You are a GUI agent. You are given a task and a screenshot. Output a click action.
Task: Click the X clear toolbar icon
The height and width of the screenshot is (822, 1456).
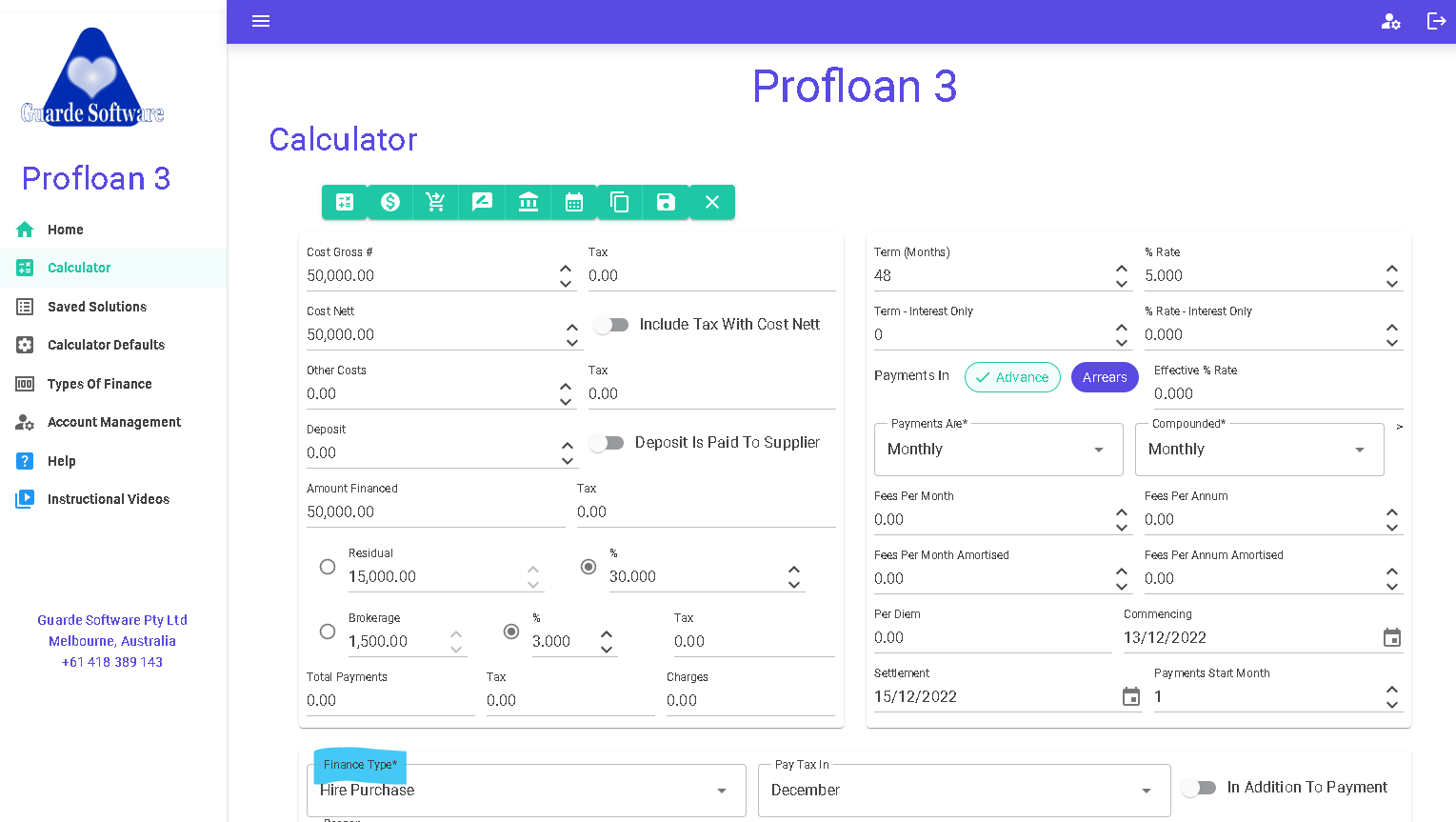pyautogui.click(x=712, y=202)
